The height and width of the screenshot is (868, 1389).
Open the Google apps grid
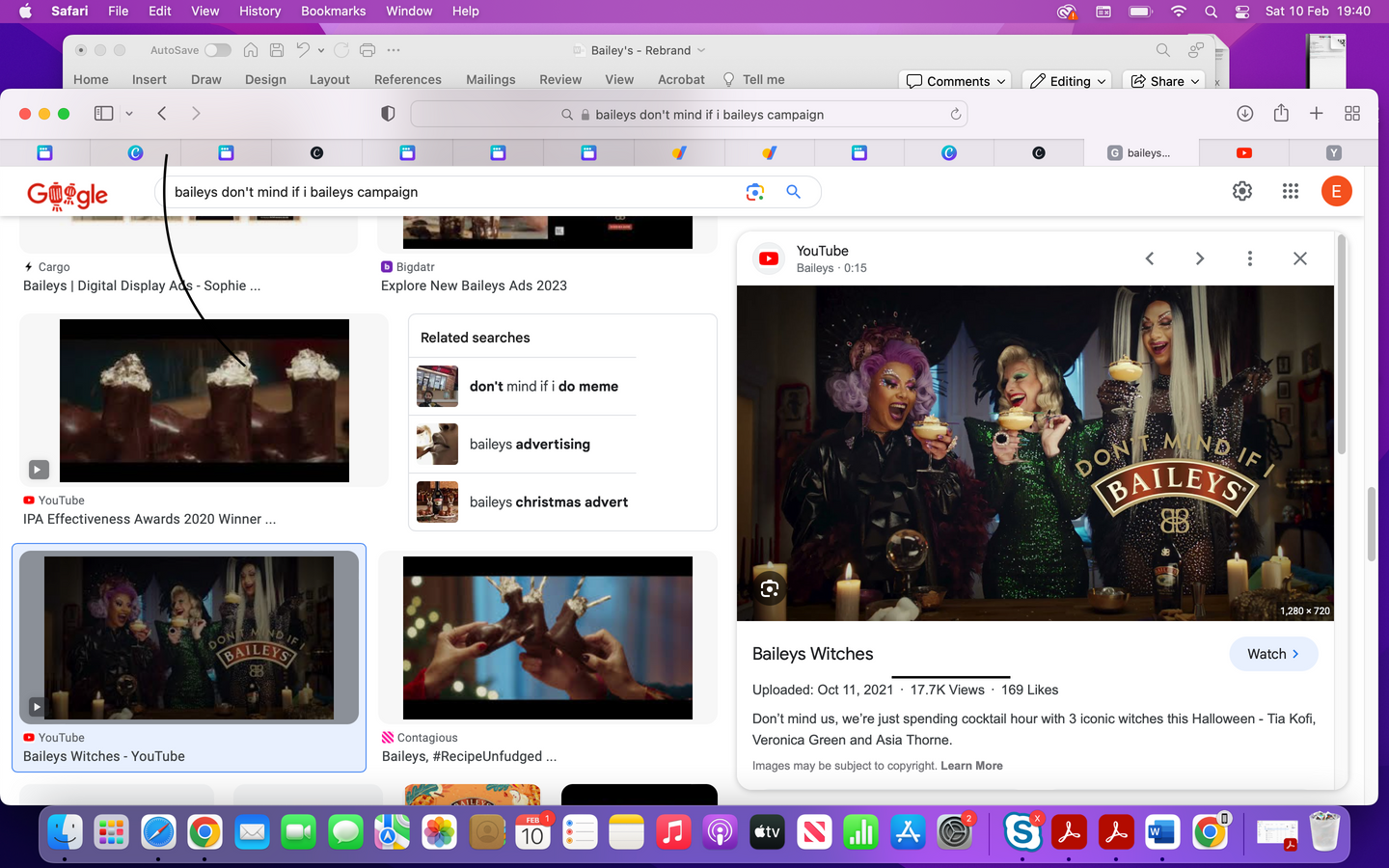tap(1291, 191)
